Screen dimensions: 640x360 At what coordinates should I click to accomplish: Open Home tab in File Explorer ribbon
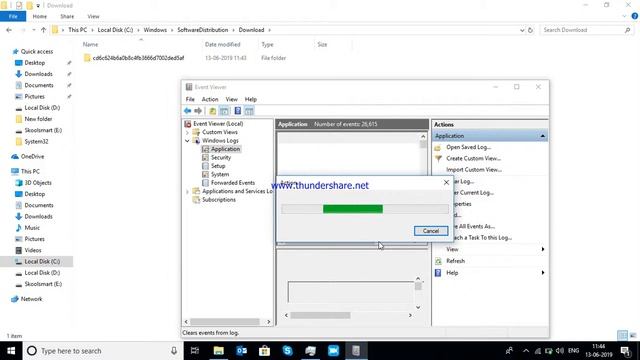pyautogui.click(x=40, y=16)
